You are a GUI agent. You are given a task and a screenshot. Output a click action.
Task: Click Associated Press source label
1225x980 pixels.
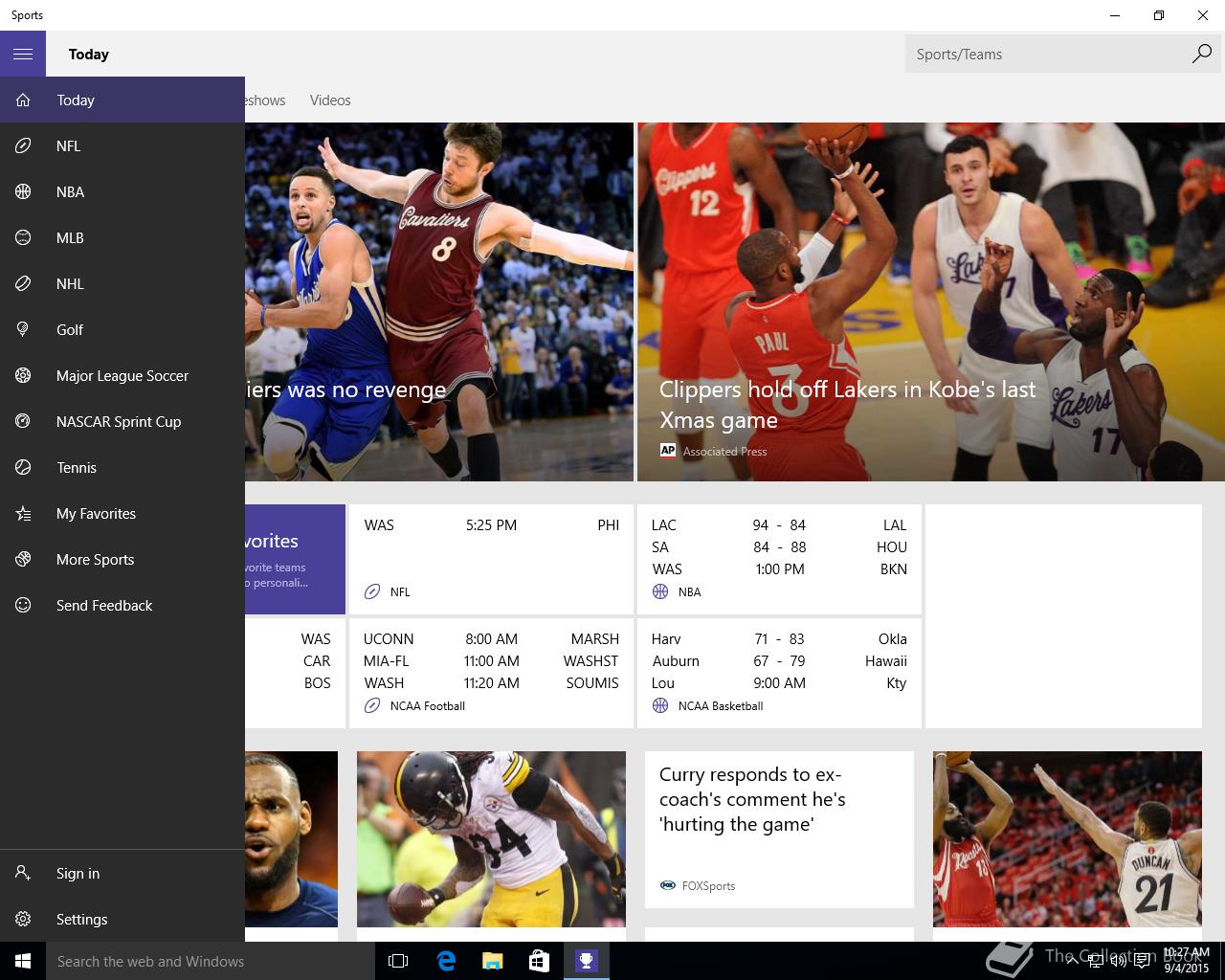coord(724,452)
